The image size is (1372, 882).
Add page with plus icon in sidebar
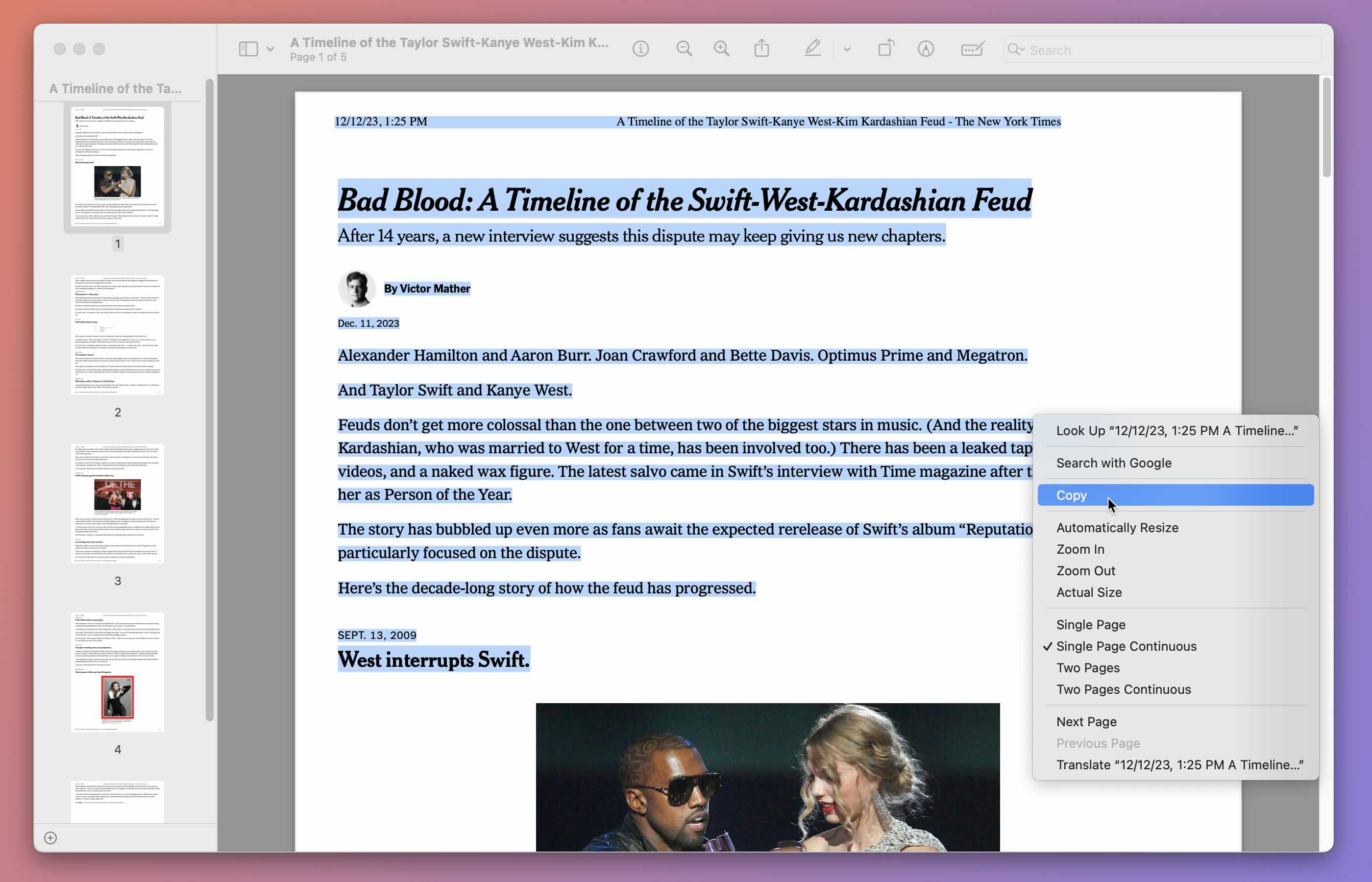50,838
